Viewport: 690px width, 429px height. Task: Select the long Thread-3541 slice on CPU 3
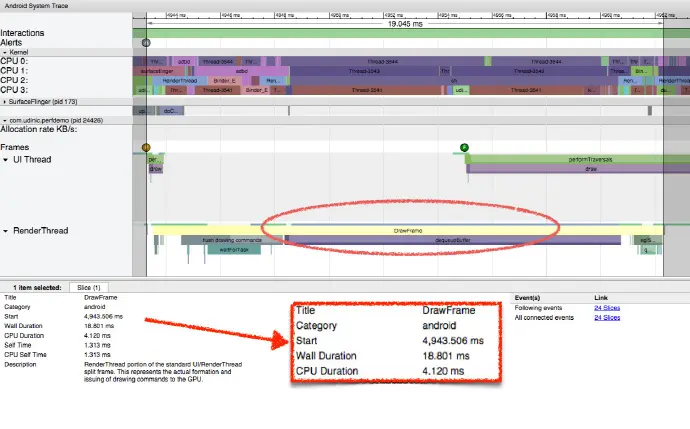[367, 90]
